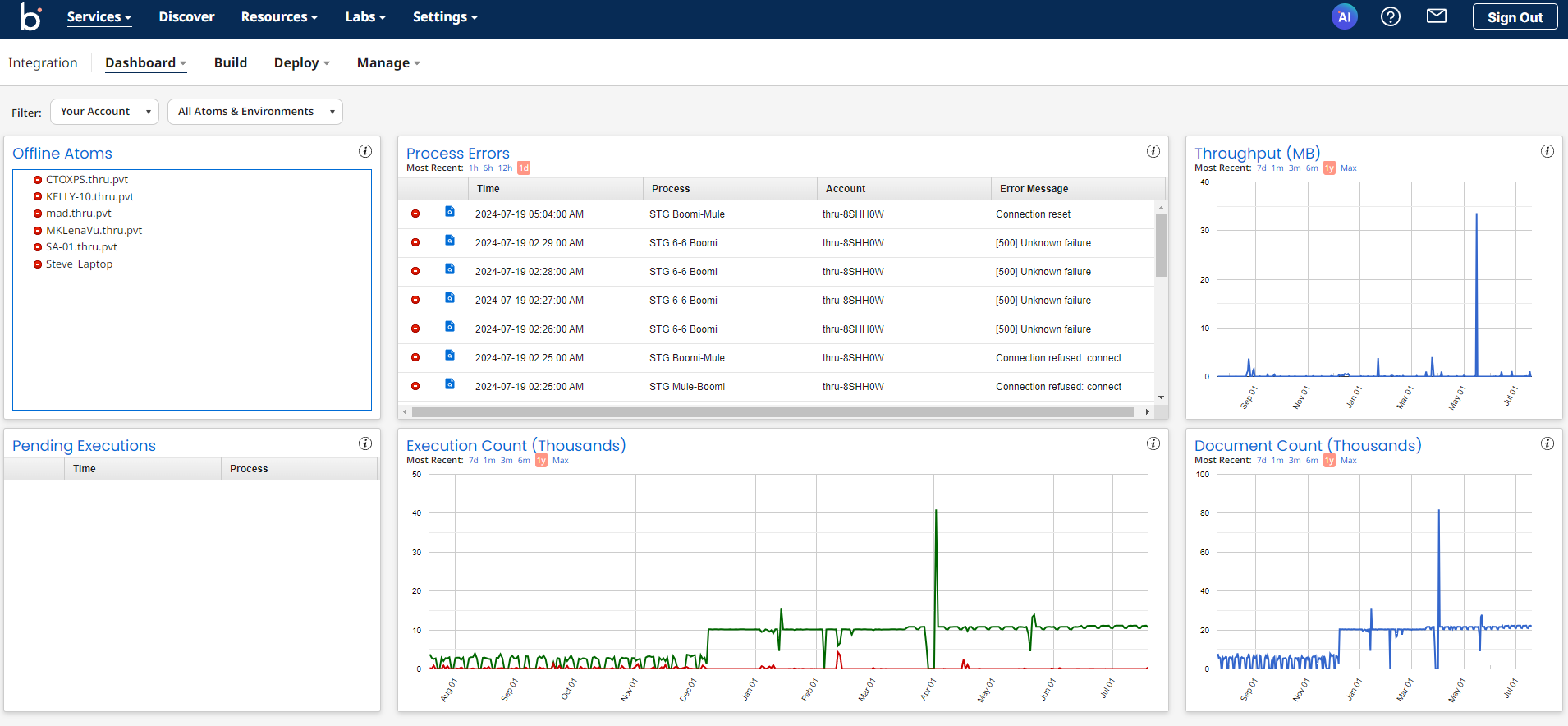
Task: Select the 1h range for Process Errors
Action: tap(474, 168)
